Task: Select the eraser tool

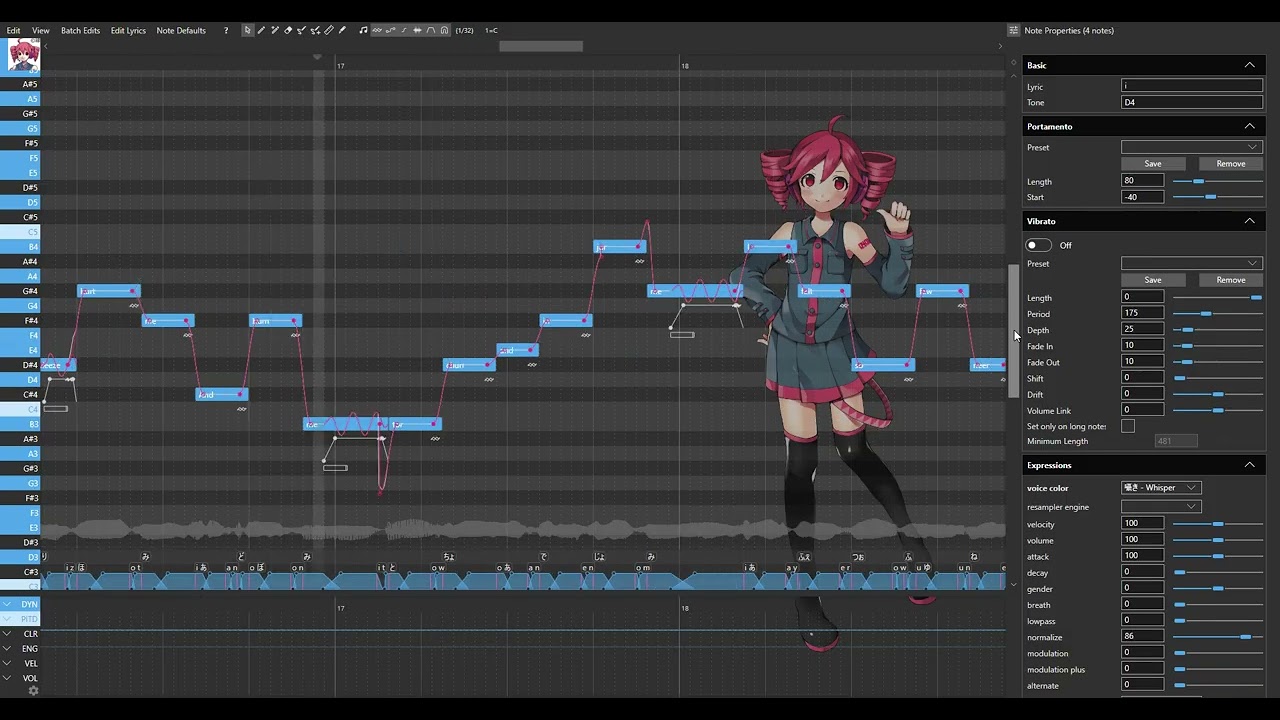Action: tap(288, 30)
